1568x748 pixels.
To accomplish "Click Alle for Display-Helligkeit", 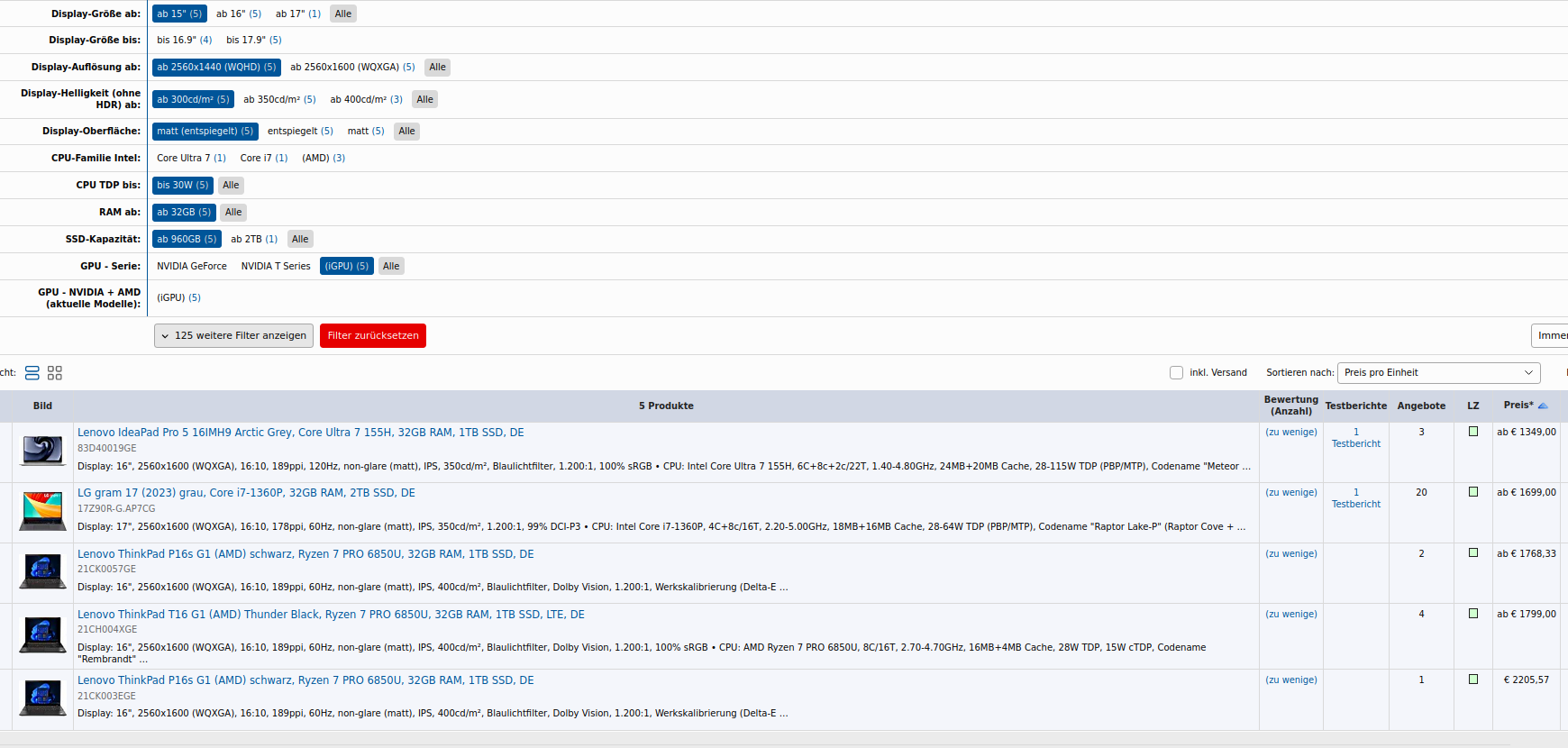I will tap(425, 99).
